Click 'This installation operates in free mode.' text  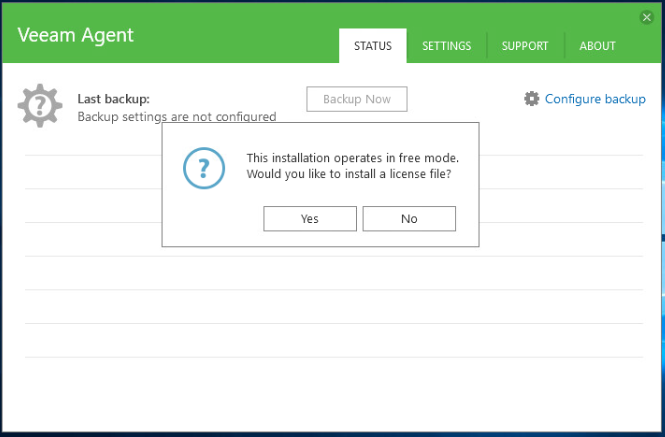352,158
